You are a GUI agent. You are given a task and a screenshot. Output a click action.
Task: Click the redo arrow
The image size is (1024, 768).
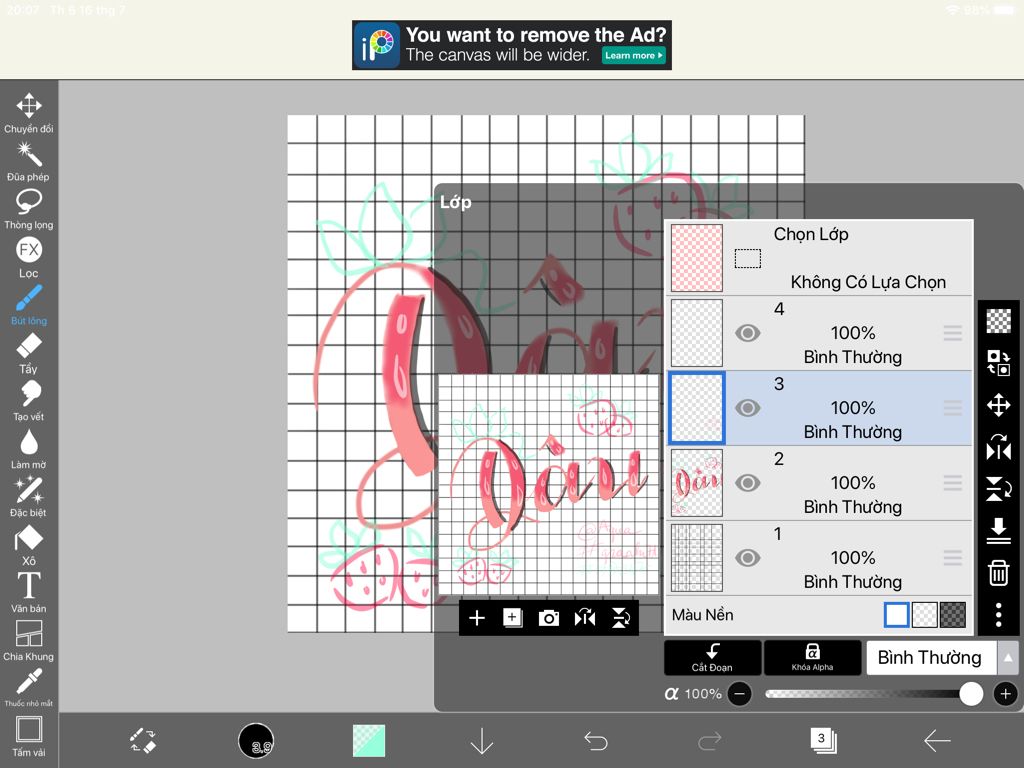pyautogui.click(x=709, y=741)
